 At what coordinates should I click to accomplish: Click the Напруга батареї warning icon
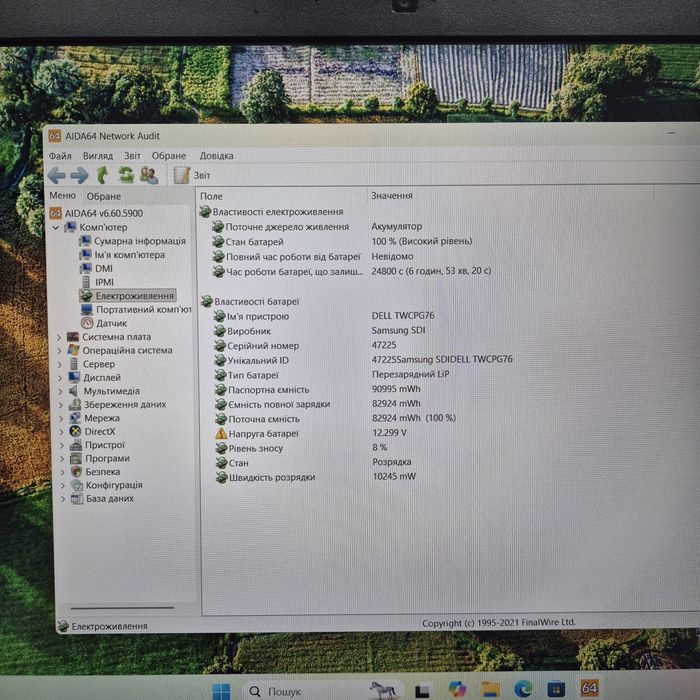(221, 433)
